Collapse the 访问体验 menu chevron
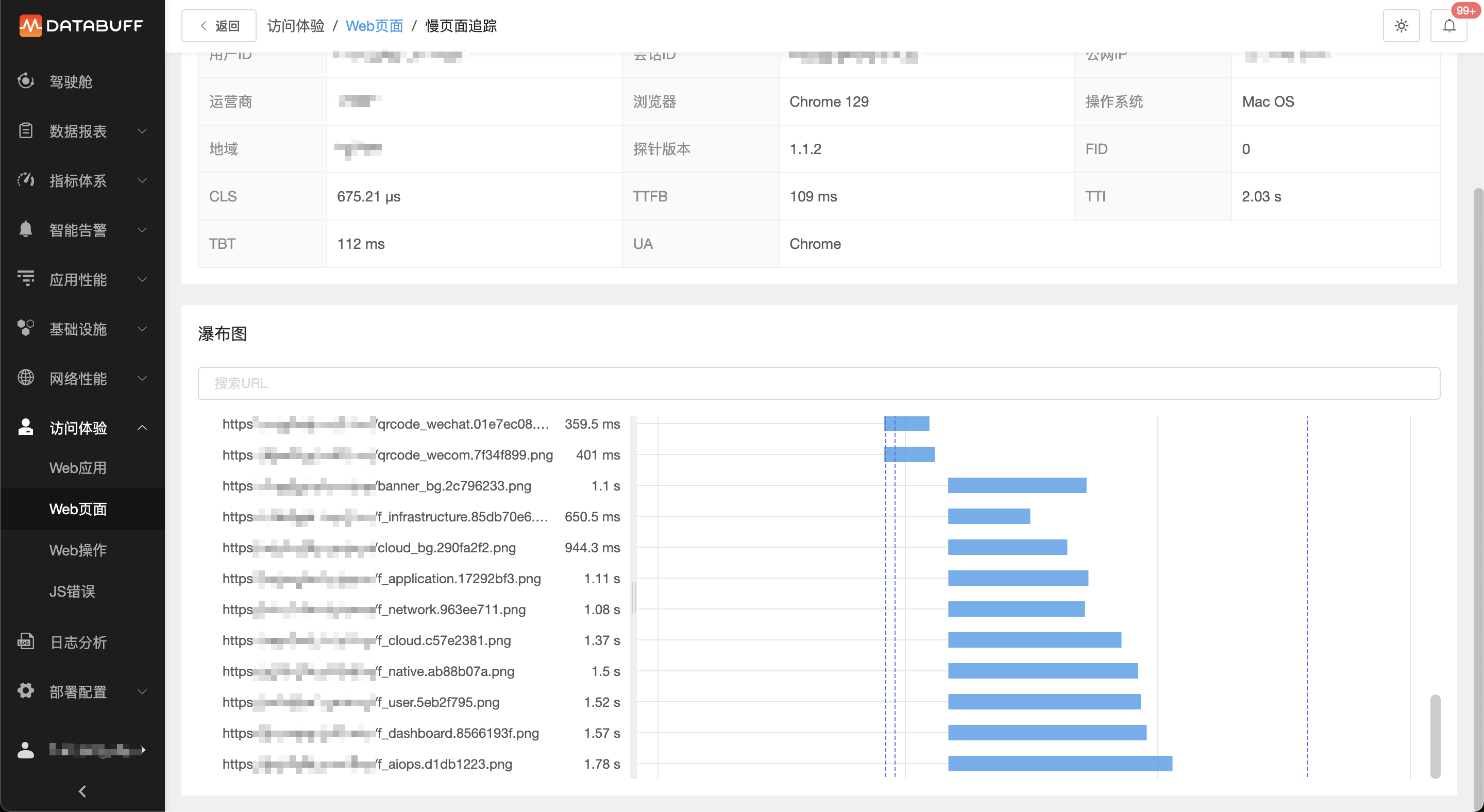The width and height of the screenshot is (1484, 812). (142, 427)
